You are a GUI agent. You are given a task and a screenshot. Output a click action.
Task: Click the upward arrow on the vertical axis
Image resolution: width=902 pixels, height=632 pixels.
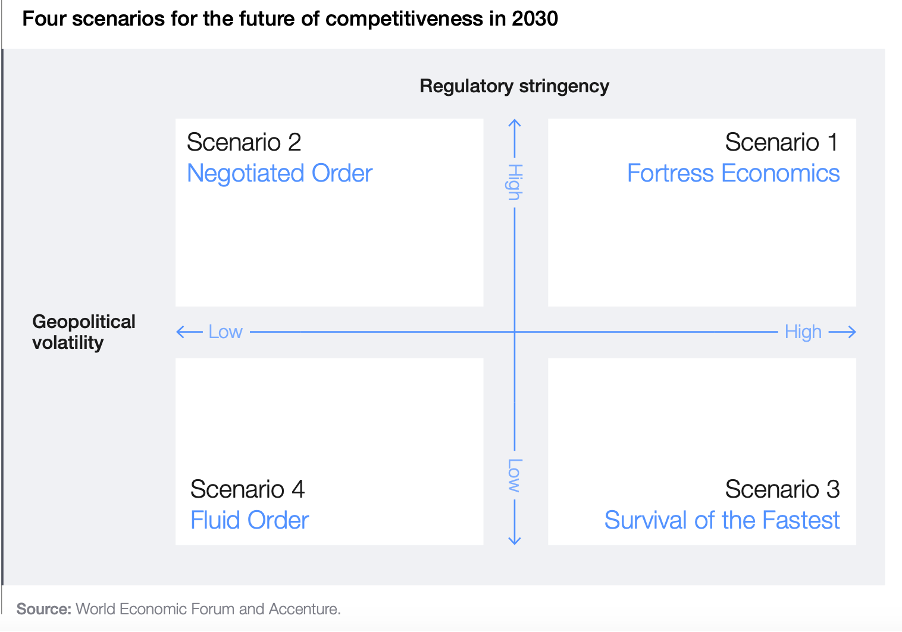pyautogui.click(x=514, y=127)
